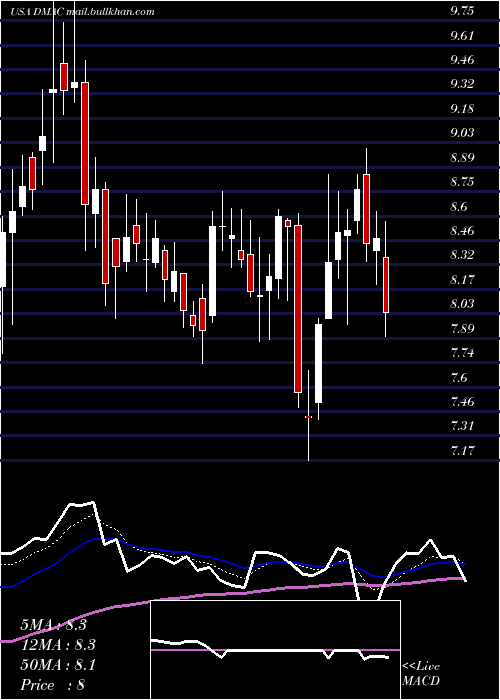Select the 8.6 price axis label
The width and height of the screenshot is (500, 700).
tap(459, 207)
